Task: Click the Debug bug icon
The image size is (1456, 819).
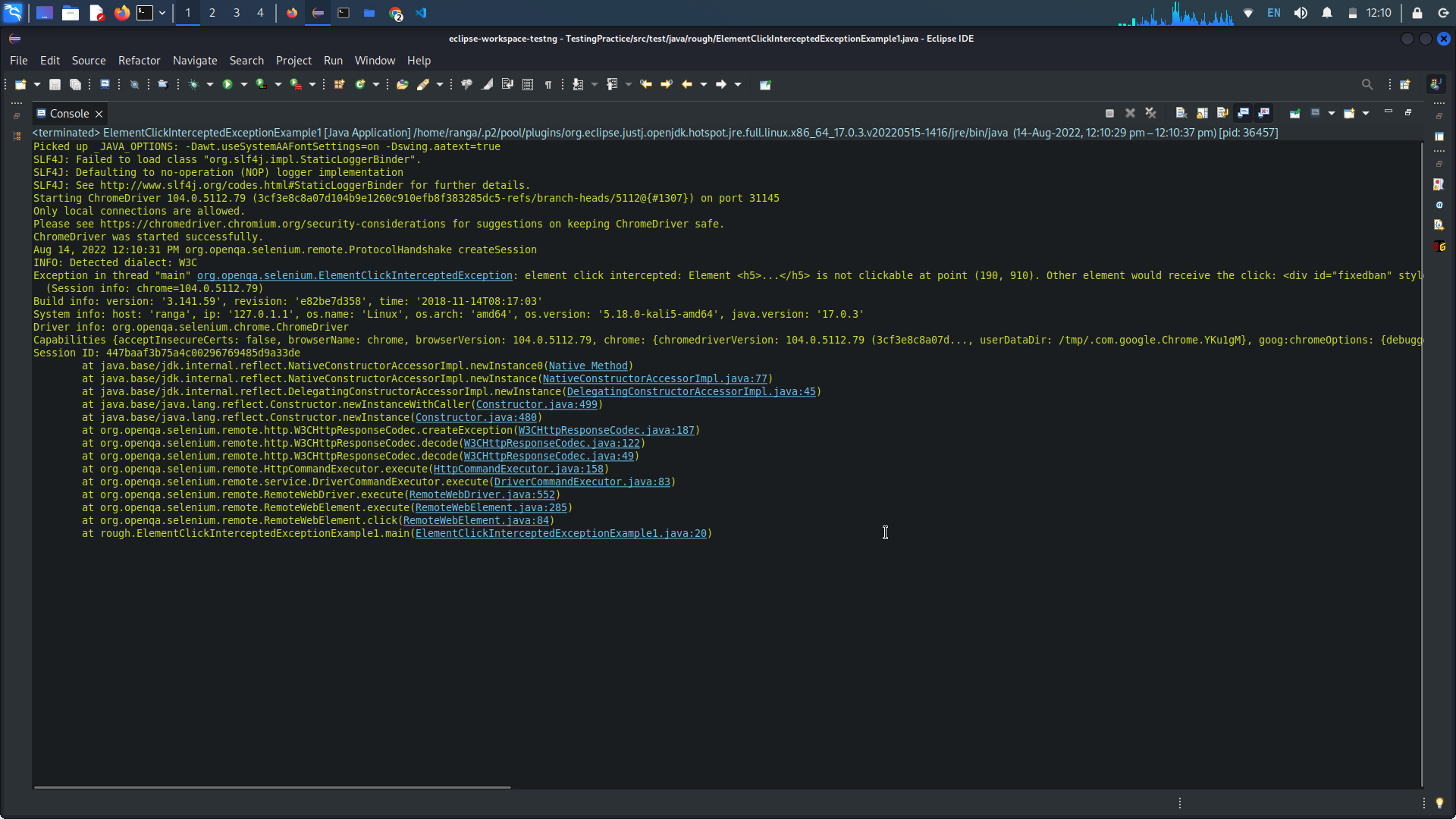Action: click(x=194, y=84)
